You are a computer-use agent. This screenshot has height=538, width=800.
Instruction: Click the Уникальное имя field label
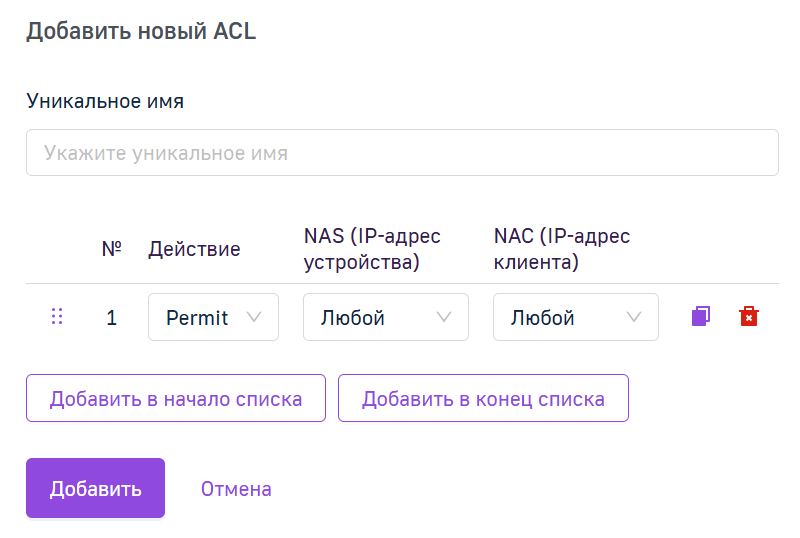click(x=105, y=101)
